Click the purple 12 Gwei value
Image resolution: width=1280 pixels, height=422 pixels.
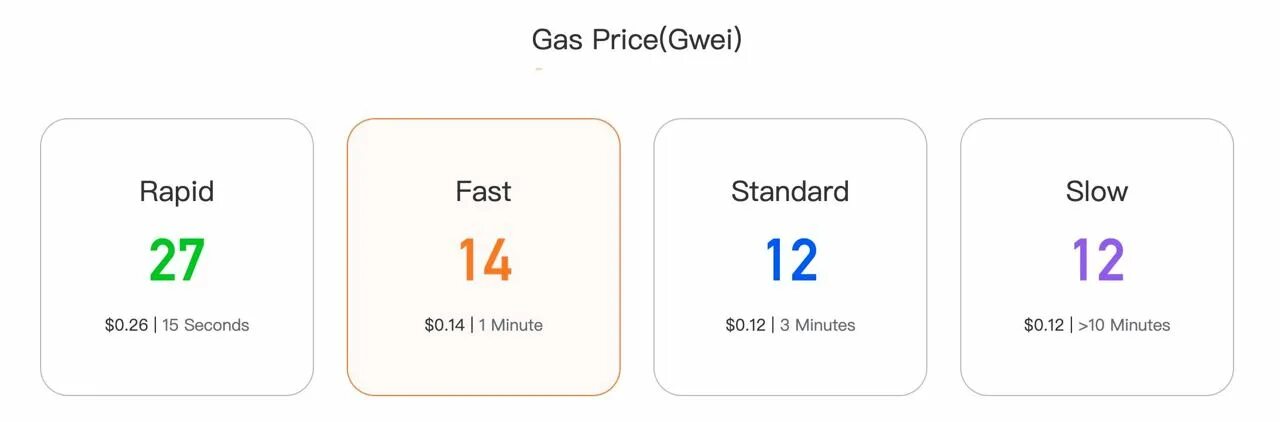[1098, 260]
